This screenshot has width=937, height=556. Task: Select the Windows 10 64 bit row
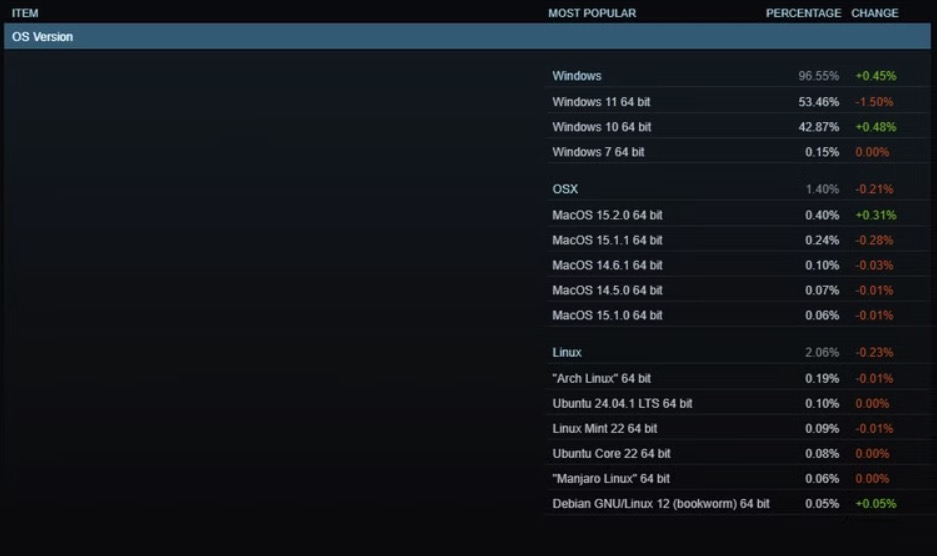coord(737,127)
